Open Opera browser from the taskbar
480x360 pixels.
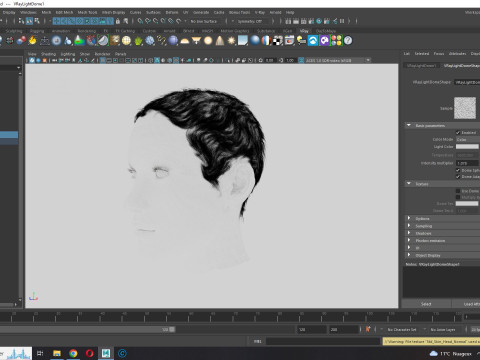point(89,353)
